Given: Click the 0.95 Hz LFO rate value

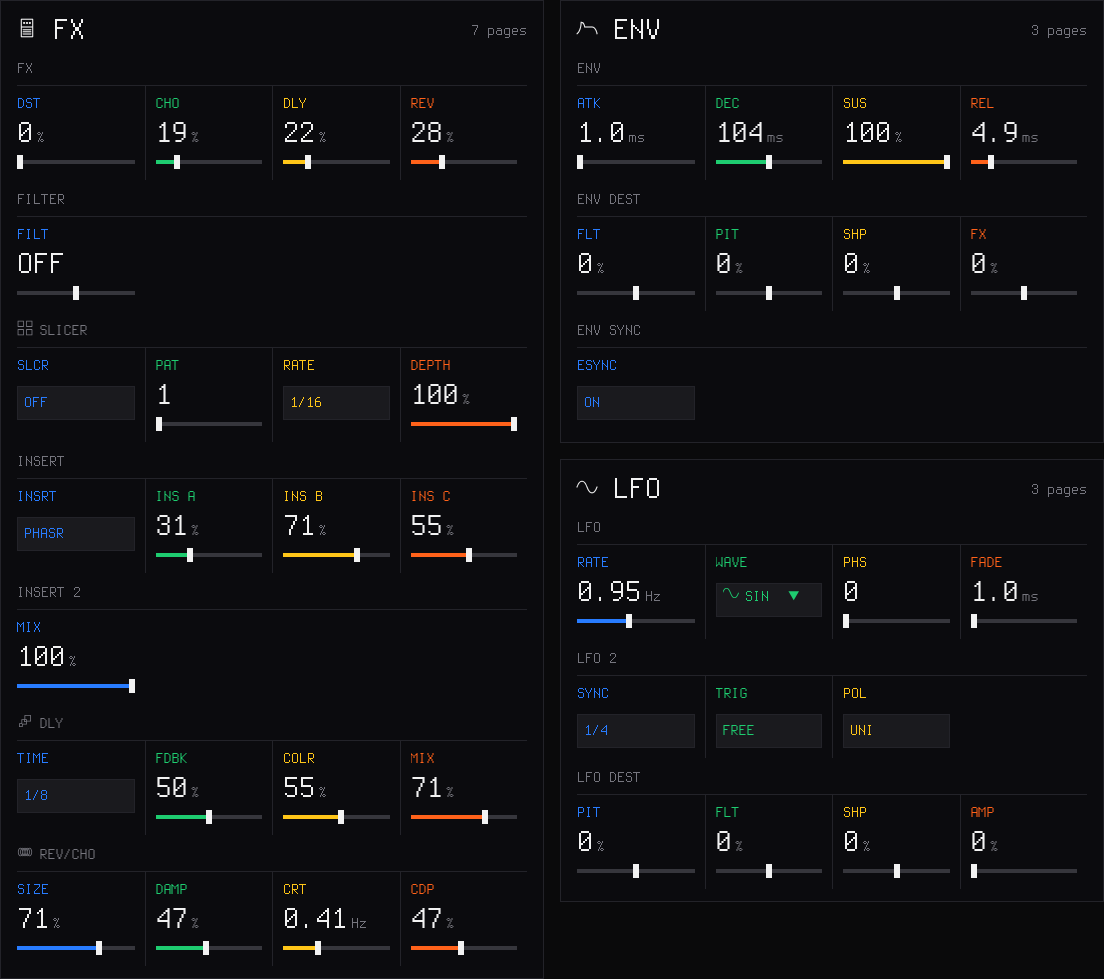Looking at the screenshot, I should (618, 592).
